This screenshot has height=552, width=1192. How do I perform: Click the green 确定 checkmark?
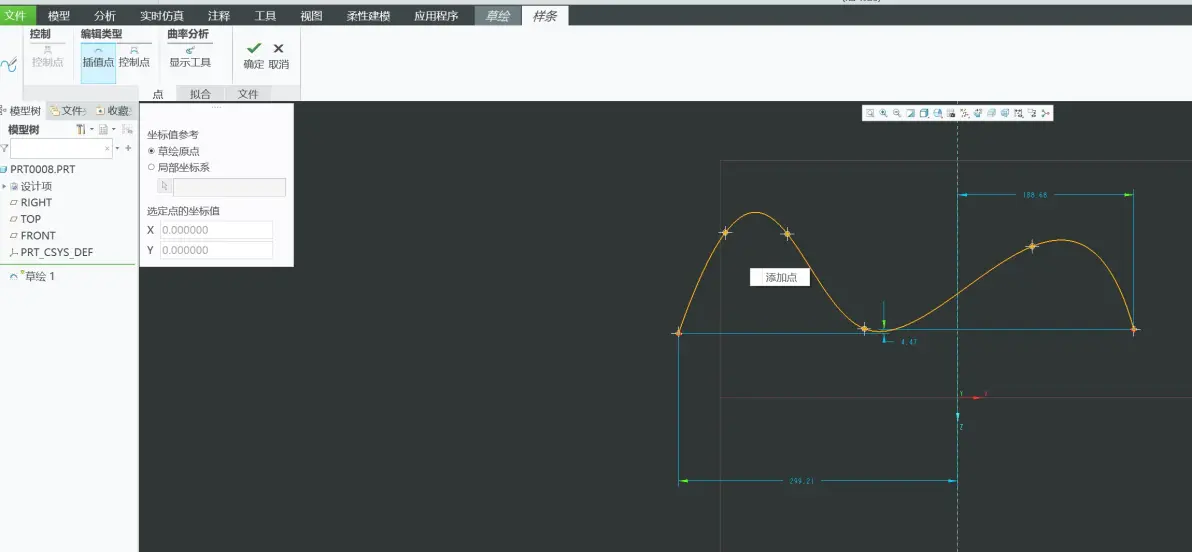(x=254, y=49)
